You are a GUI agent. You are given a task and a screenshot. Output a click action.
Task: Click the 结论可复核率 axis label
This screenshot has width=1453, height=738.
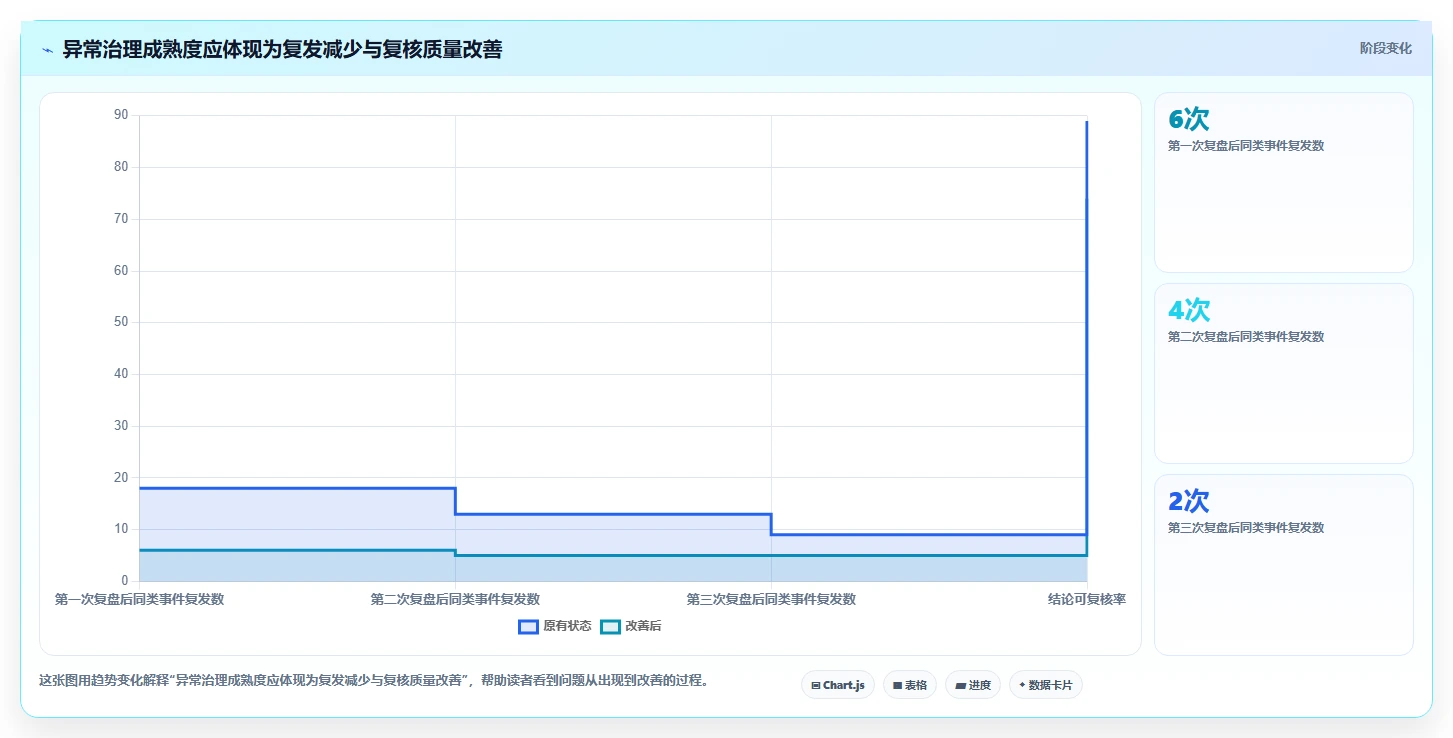point(1087,599)
